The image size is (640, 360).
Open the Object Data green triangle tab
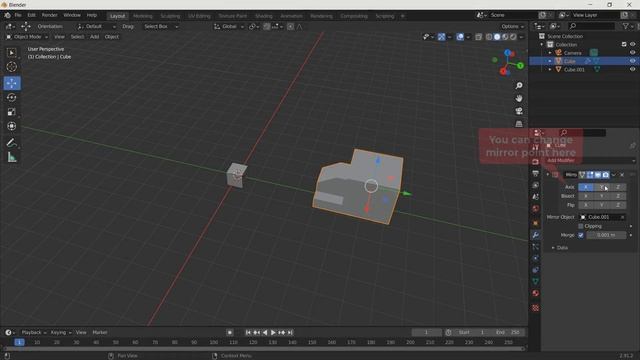tap(536, 282)
